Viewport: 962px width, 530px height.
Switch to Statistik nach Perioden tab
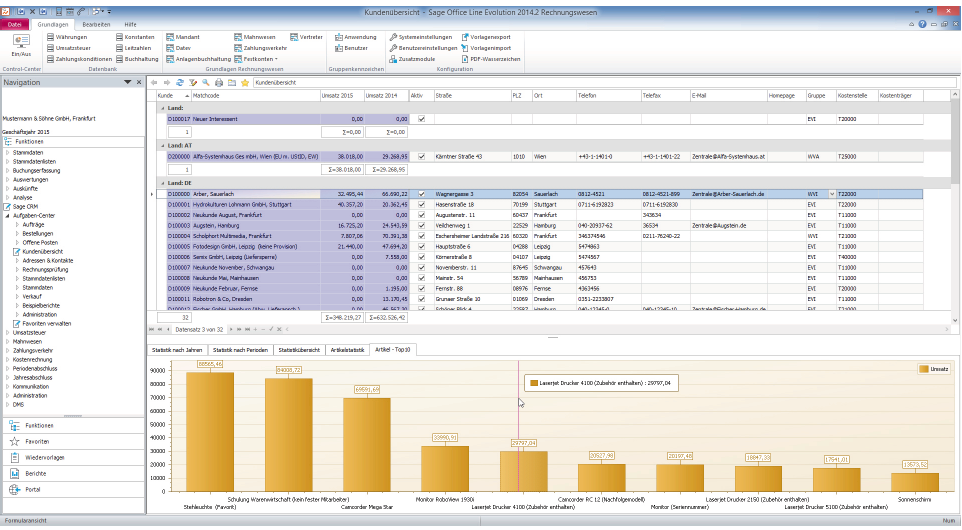coord(240,350)
